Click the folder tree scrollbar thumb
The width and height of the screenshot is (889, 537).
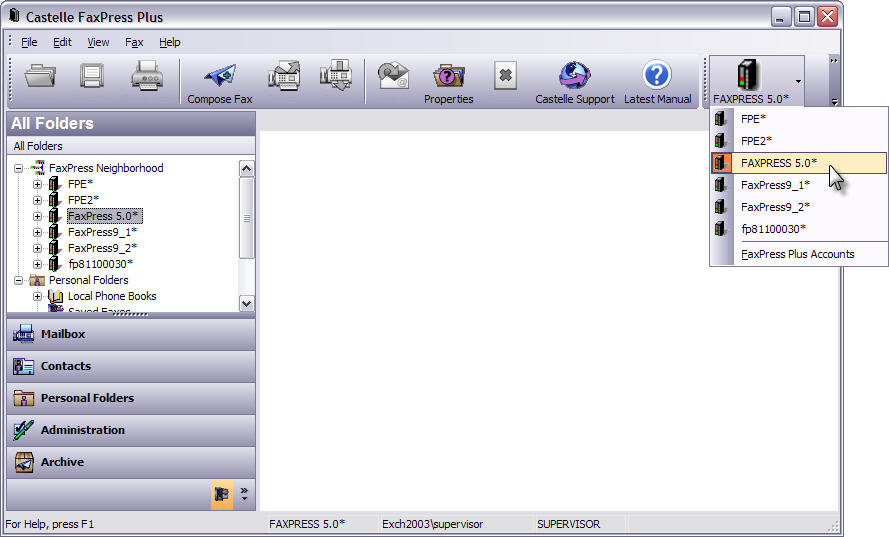click(x=247, y=218)
